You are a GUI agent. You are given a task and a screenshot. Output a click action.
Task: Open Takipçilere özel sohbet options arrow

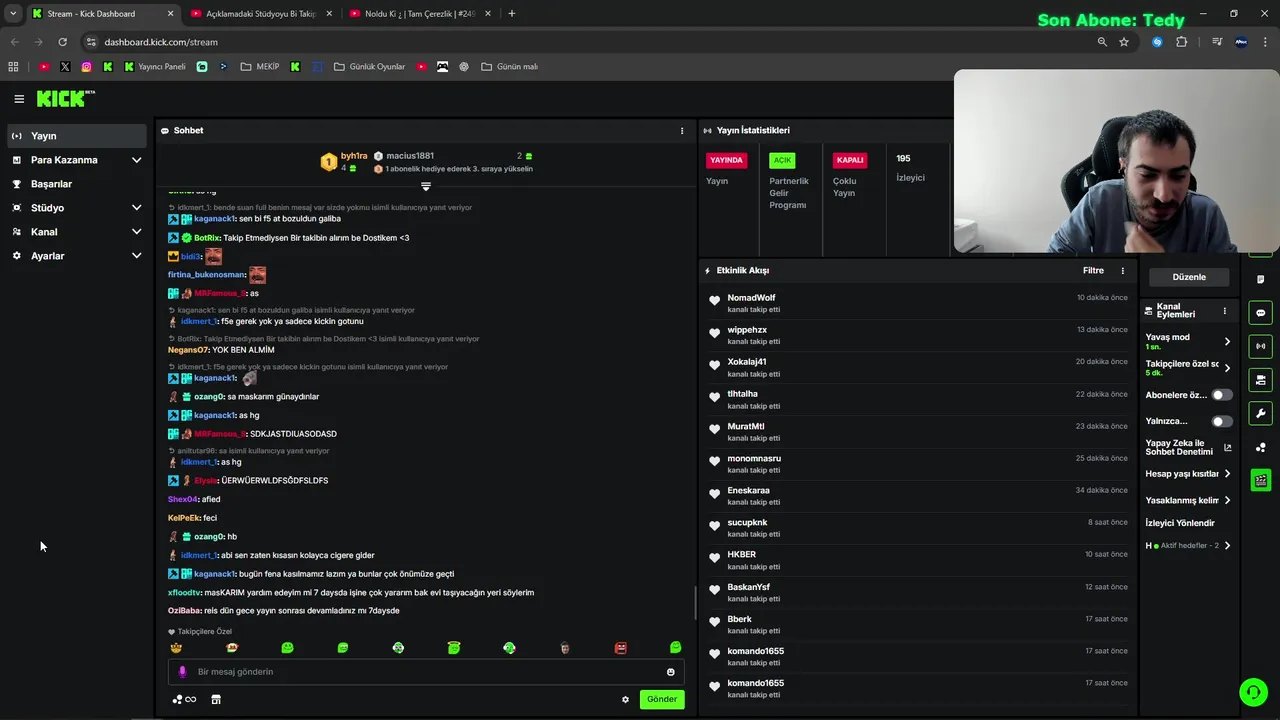pyautogui.click(x=1227, y=368)
